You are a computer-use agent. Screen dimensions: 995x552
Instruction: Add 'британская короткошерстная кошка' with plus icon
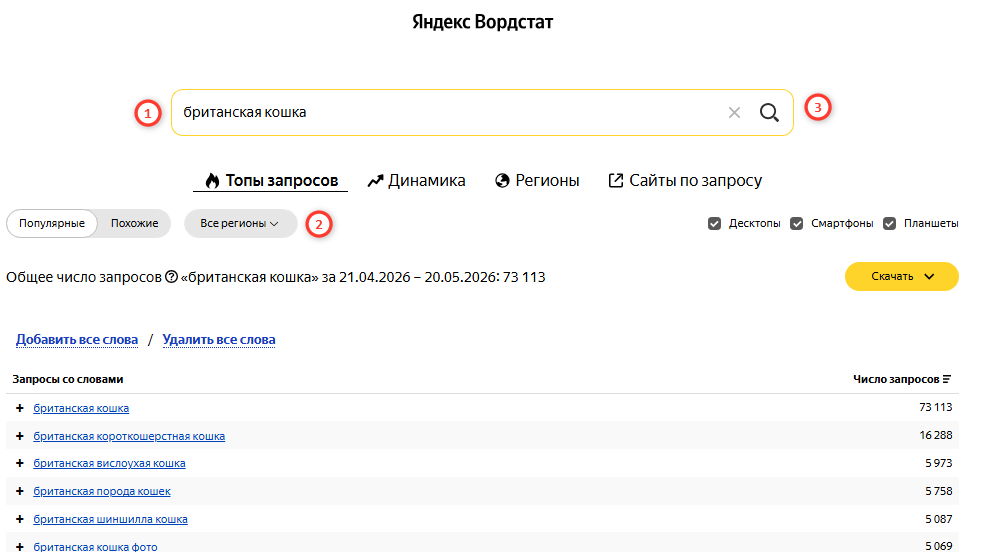point(20,436)
